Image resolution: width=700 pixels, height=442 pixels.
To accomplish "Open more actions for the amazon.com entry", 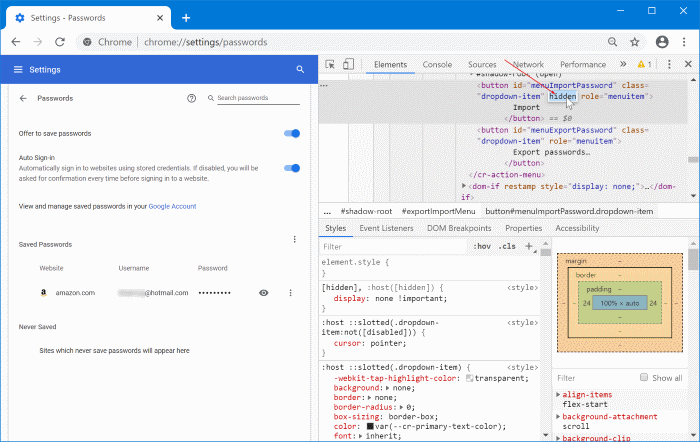I will (x=290, y=293).
